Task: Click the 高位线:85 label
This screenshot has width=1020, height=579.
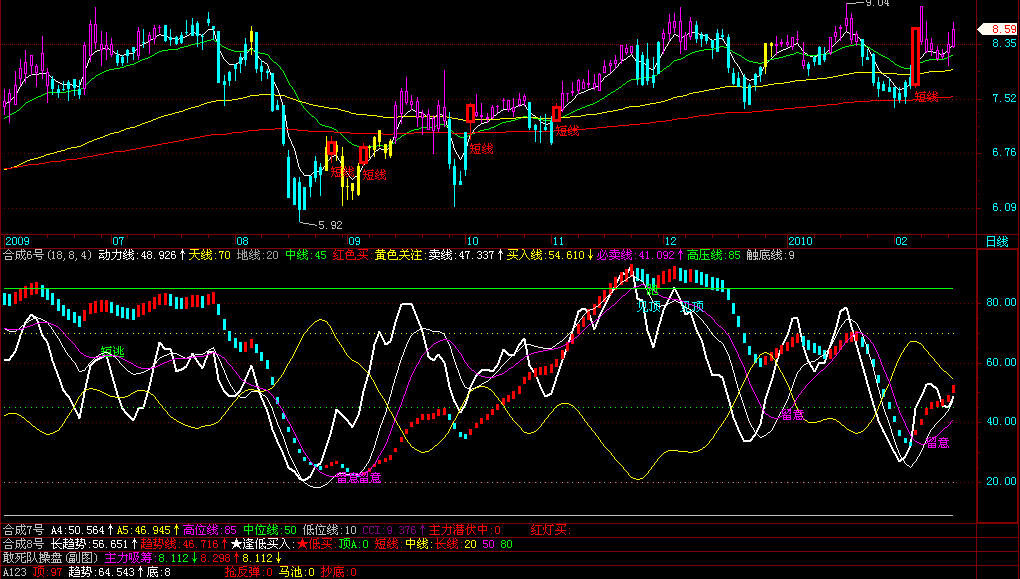Action: [x=209, y=530]
